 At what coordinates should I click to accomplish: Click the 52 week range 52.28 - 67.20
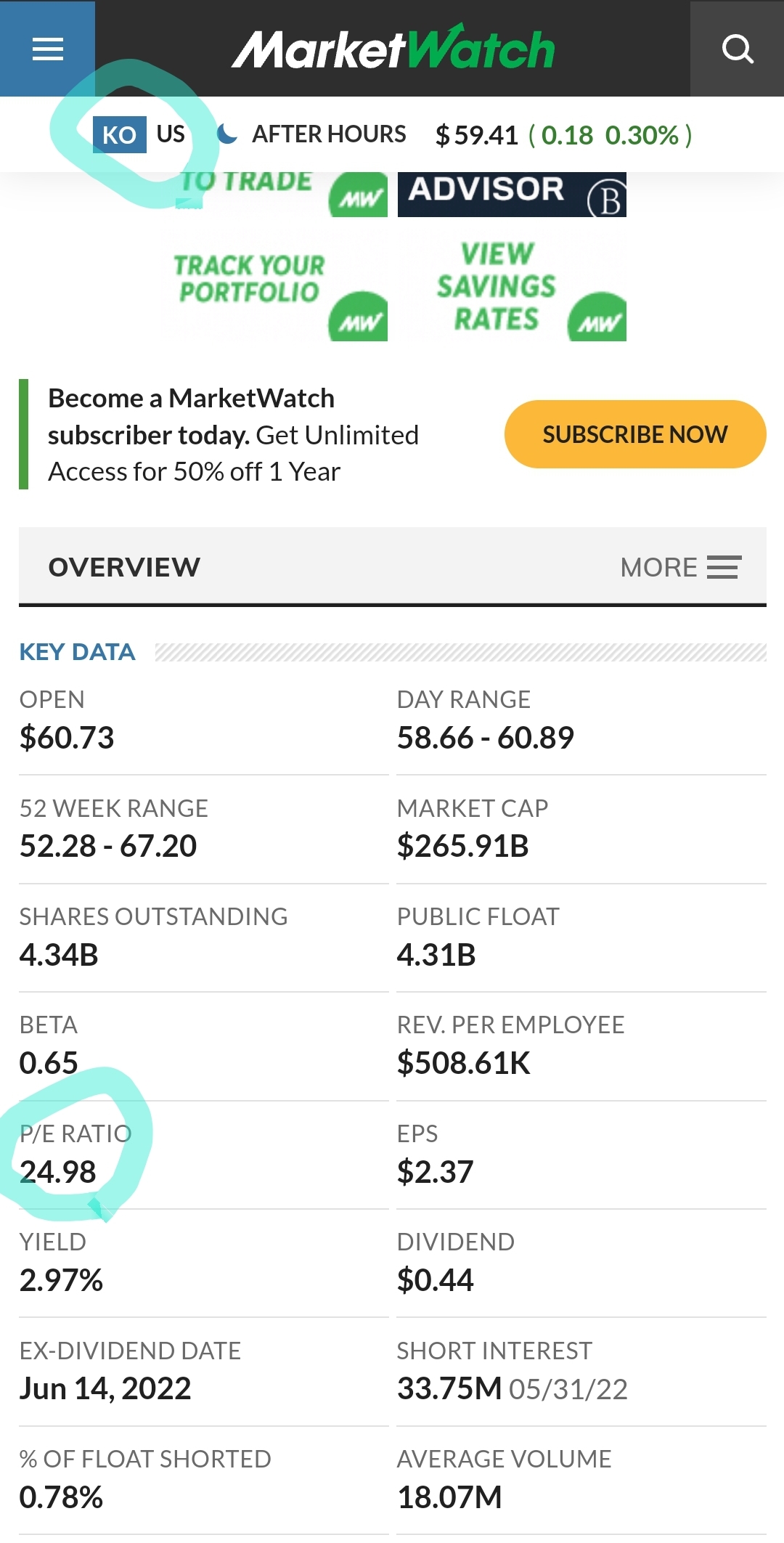tap(108, 846)
